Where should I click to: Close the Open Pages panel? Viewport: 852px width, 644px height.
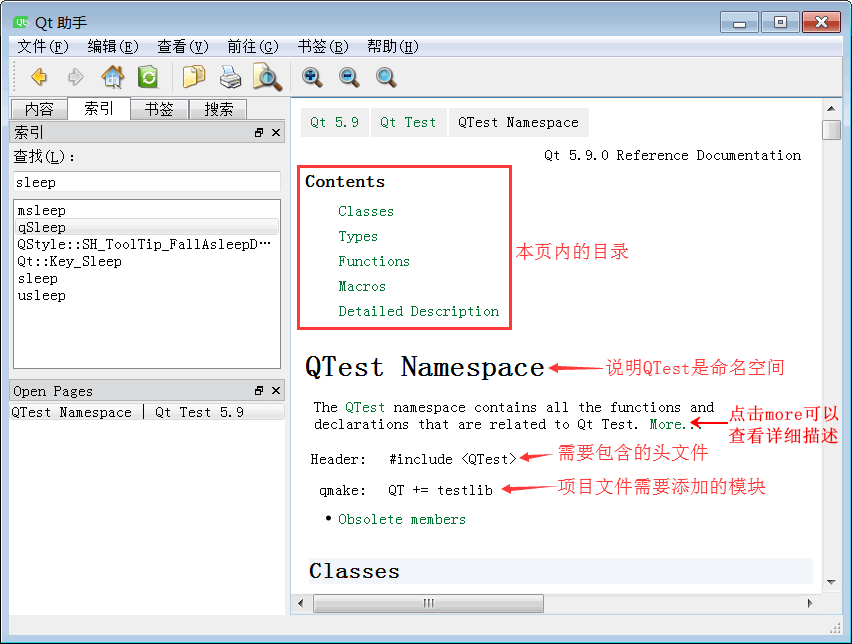click(x=276, y=391)
